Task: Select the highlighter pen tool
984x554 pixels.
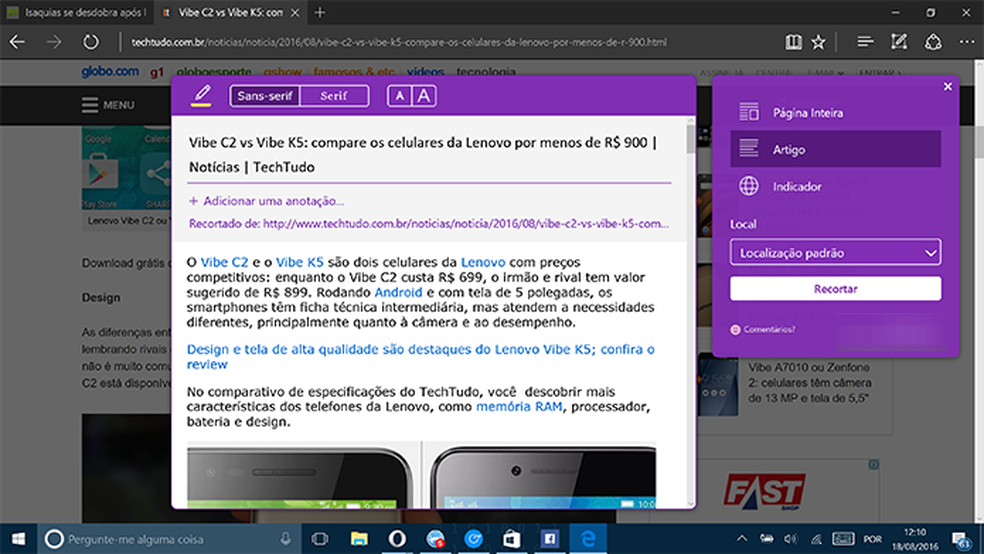Action: [201, 96]
